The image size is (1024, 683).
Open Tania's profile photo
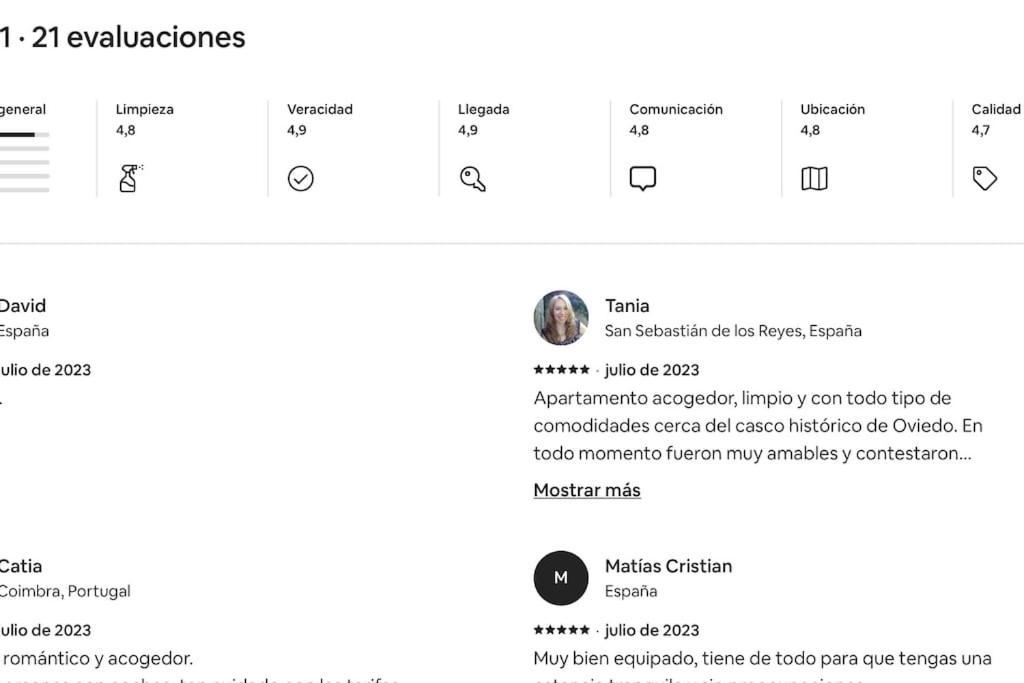[561, 317]
